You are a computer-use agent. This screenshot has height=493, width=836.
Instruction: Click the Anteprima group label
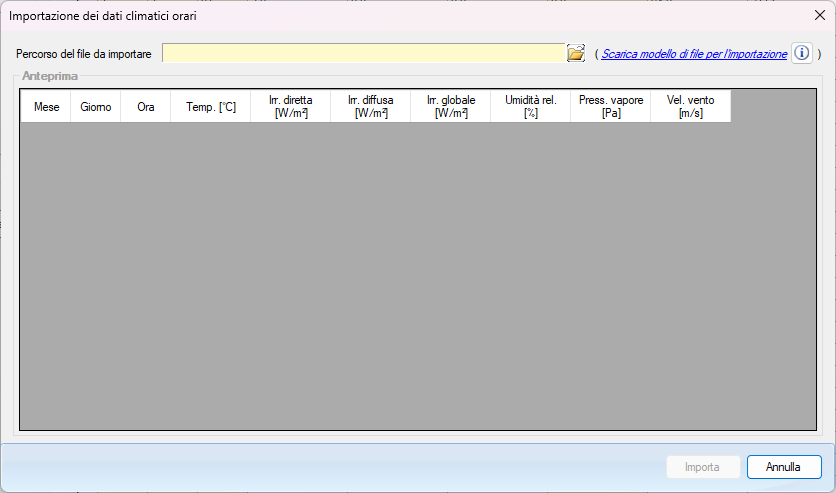coord(50,76)
